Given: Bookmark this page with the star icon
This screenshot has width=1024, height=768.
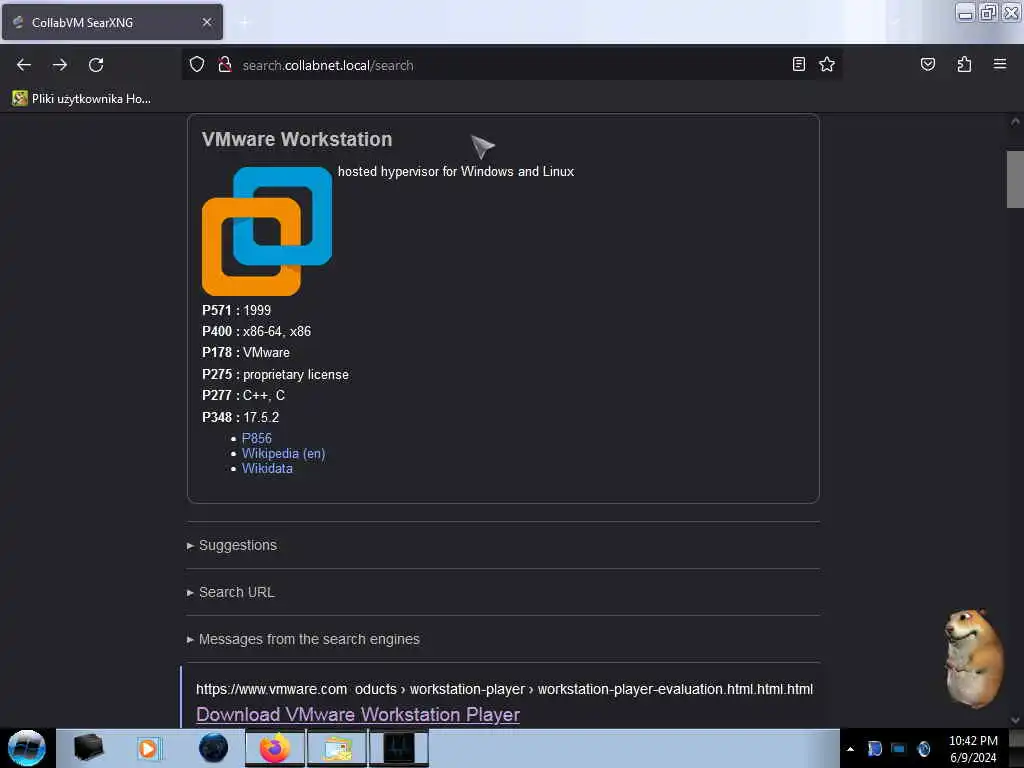Looking at the screenshot, I should pyautogui.click(x=827, y=65).
